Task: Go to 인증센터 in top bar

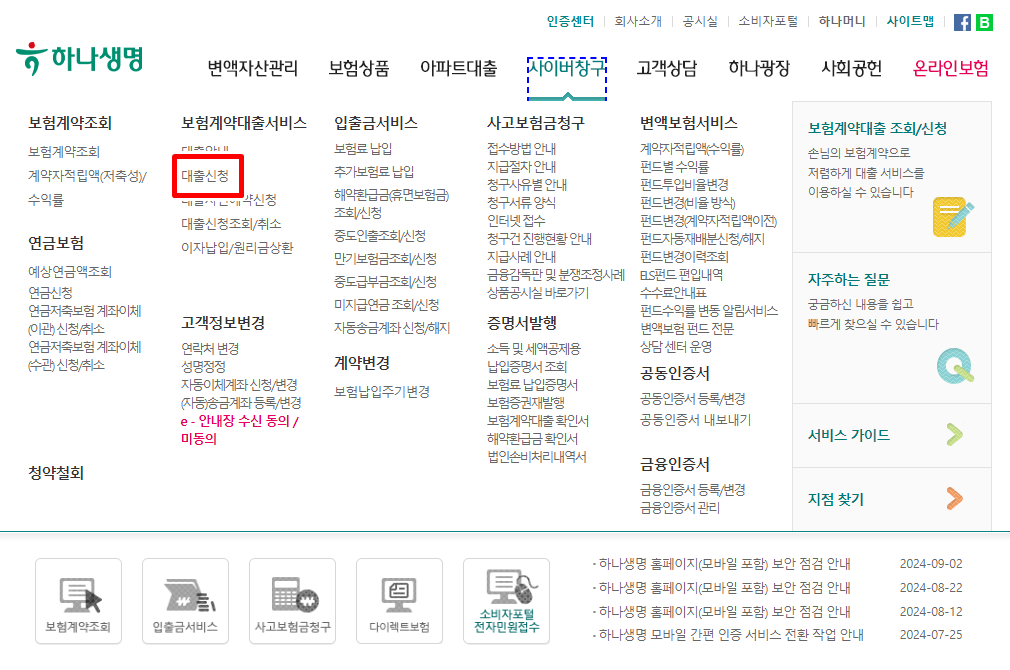Action: coord(570,21)
